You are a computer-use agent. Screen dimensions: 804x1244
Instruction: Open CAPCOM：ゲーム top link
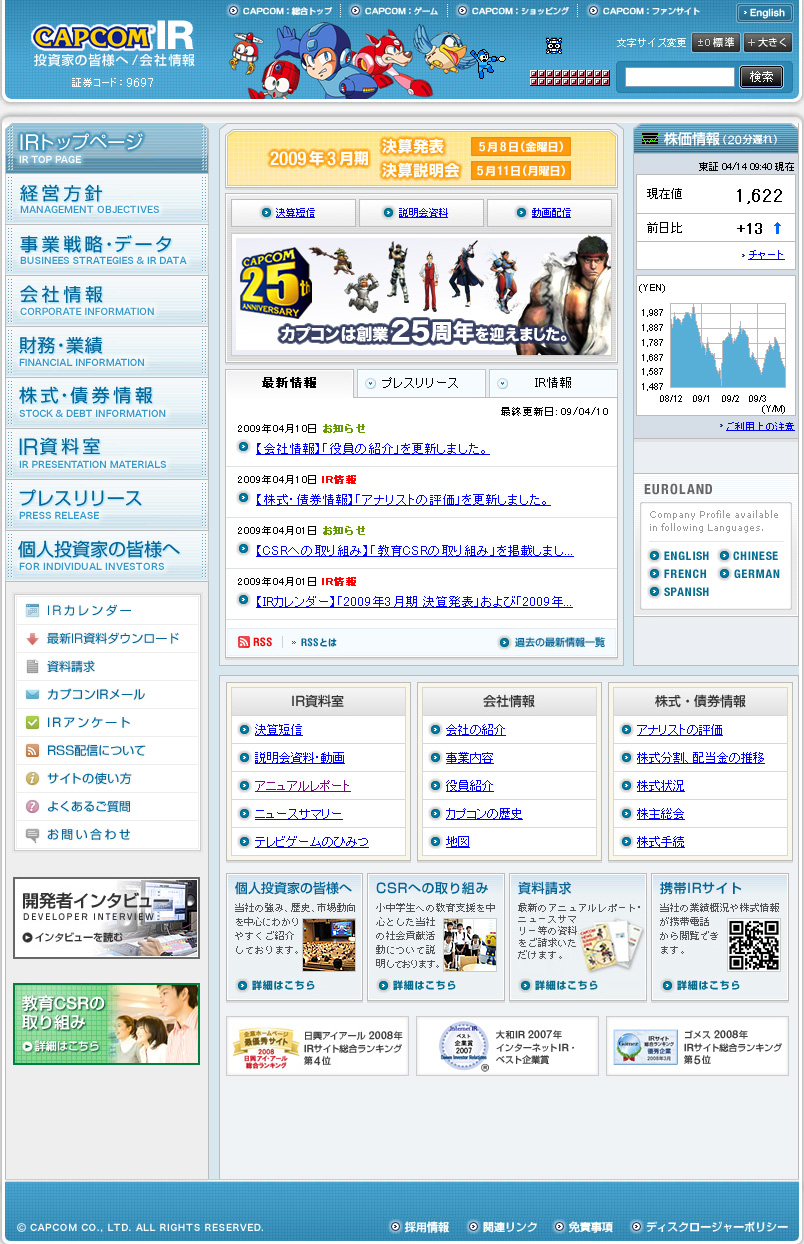click(x=394, y=11)
